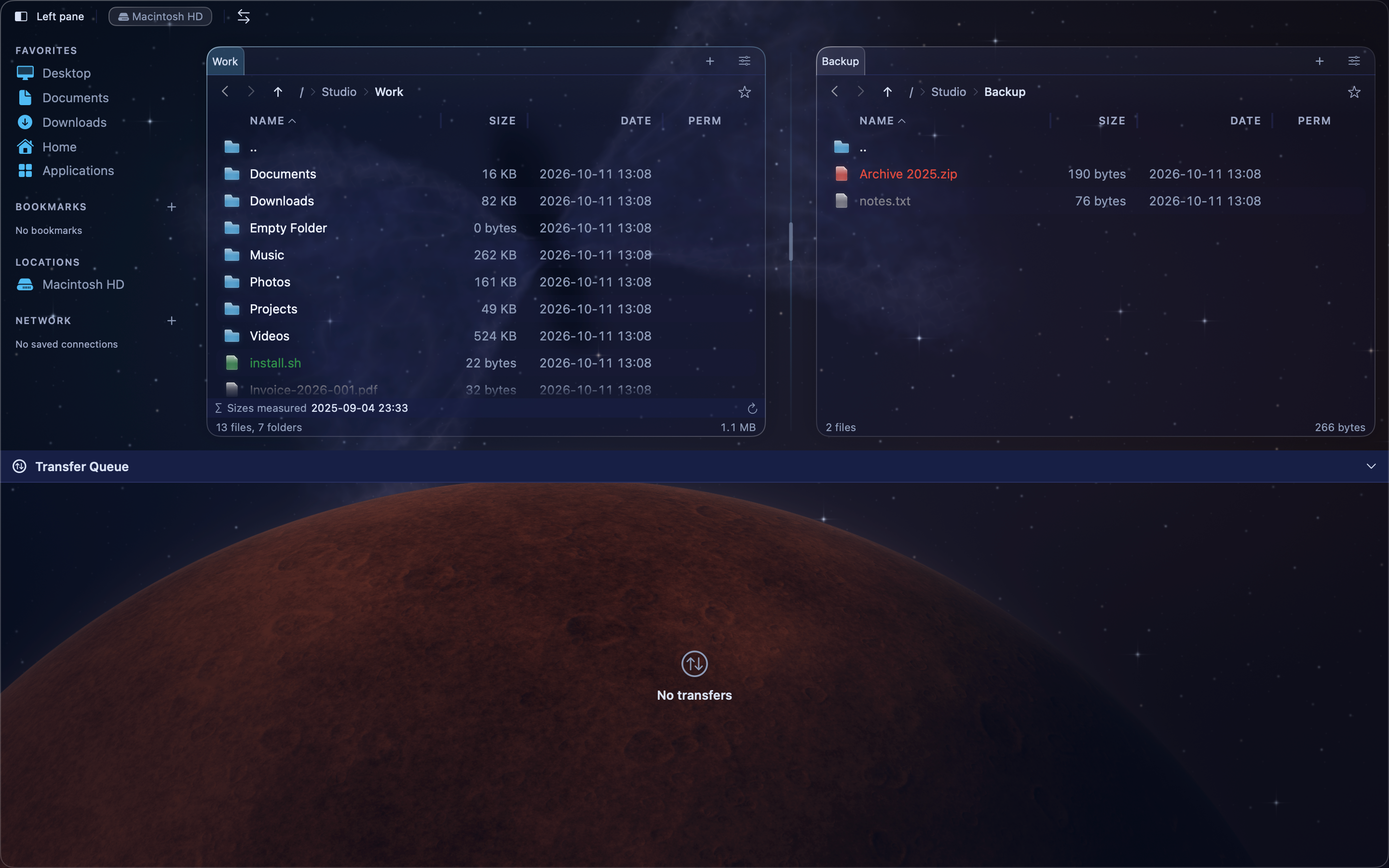The width and height of the screenshot is (1389, 868).
Task: Toggle the sidebar panel icon
Action: (x=21, y=16)
